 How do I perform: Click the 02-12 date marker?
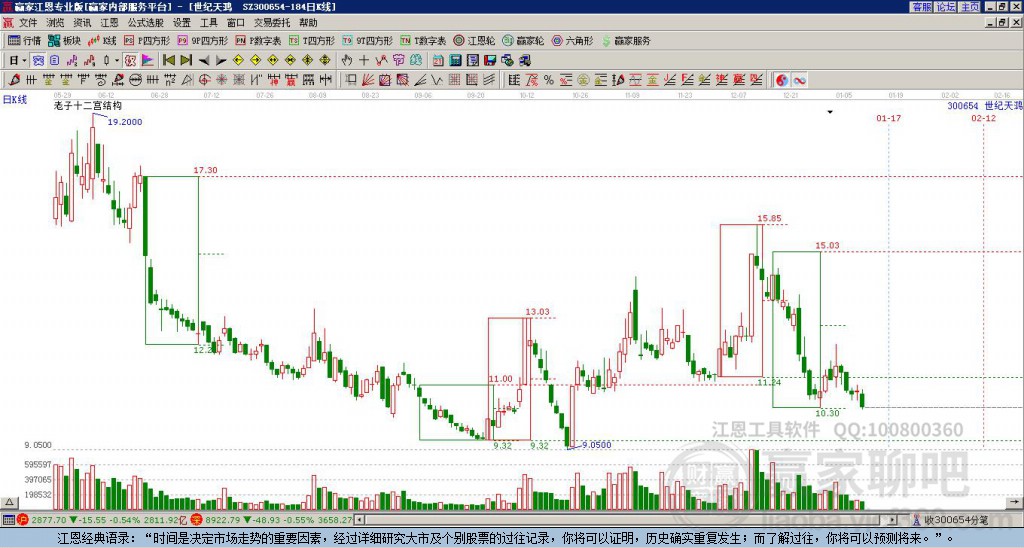tap(984, 118)
